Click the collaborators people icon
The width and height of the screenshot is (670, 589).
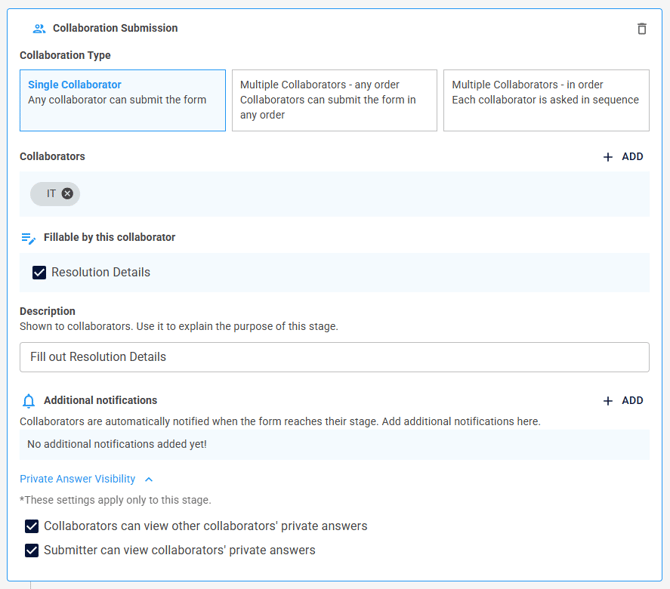point(39,29)
